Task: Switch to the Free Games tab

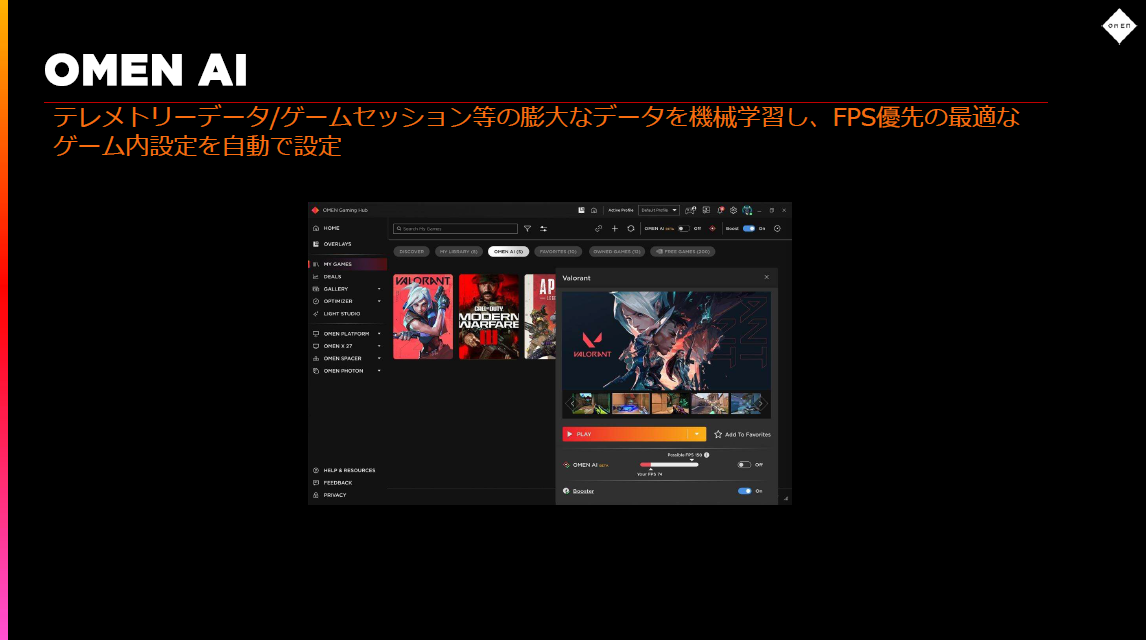Action: click(683, 251)
